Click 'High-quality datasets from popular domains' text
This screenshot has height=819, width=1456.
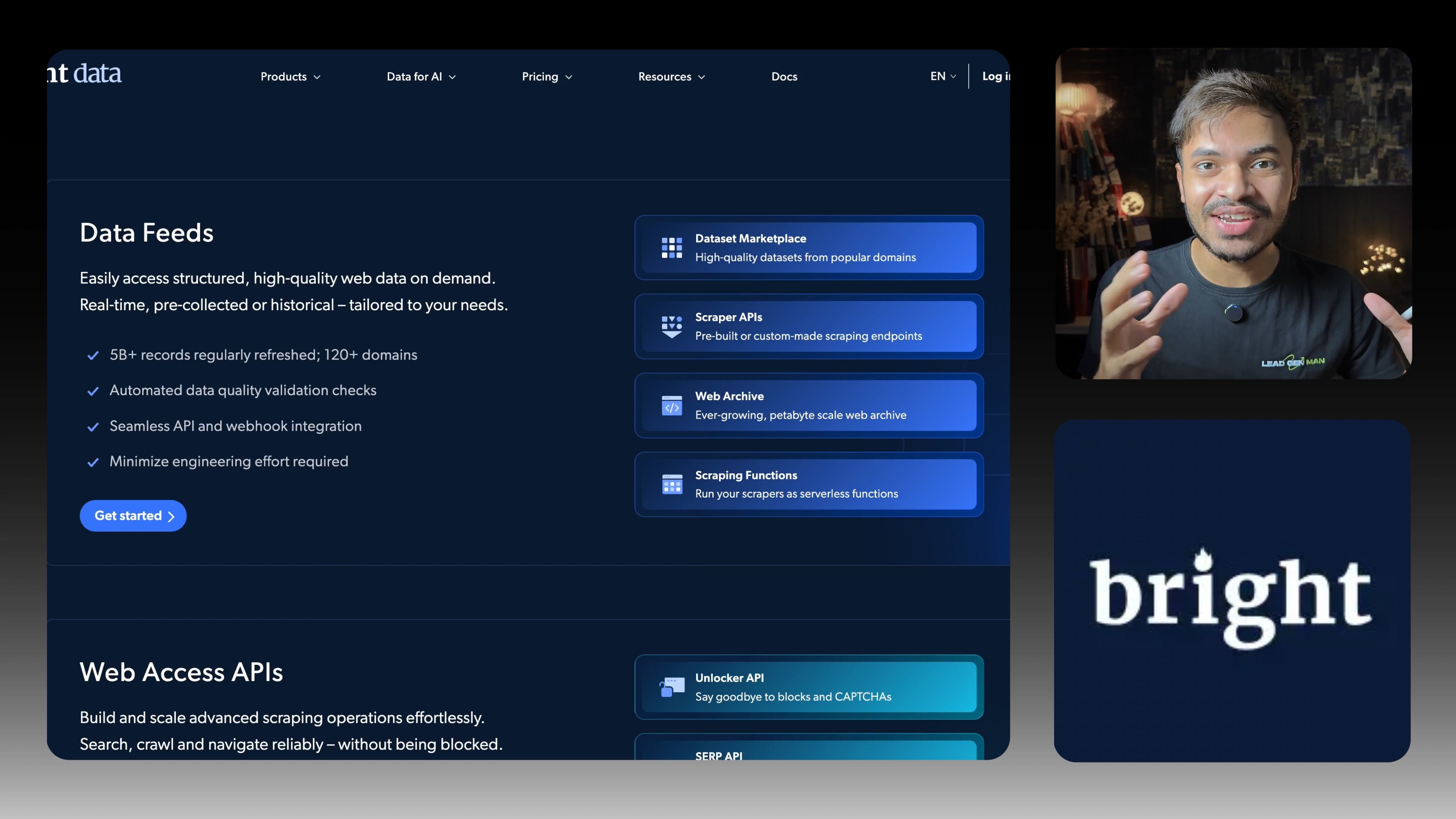(805, 257)
